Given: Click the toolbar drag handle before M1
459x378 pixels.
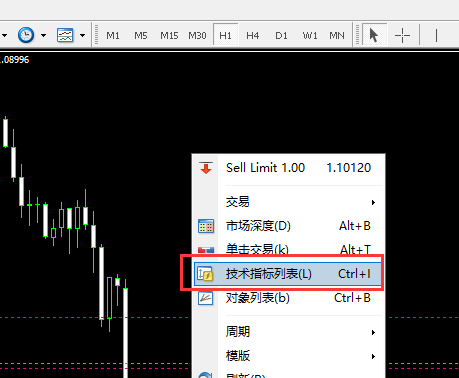Looking at the screenshot, I should point(96,35).
